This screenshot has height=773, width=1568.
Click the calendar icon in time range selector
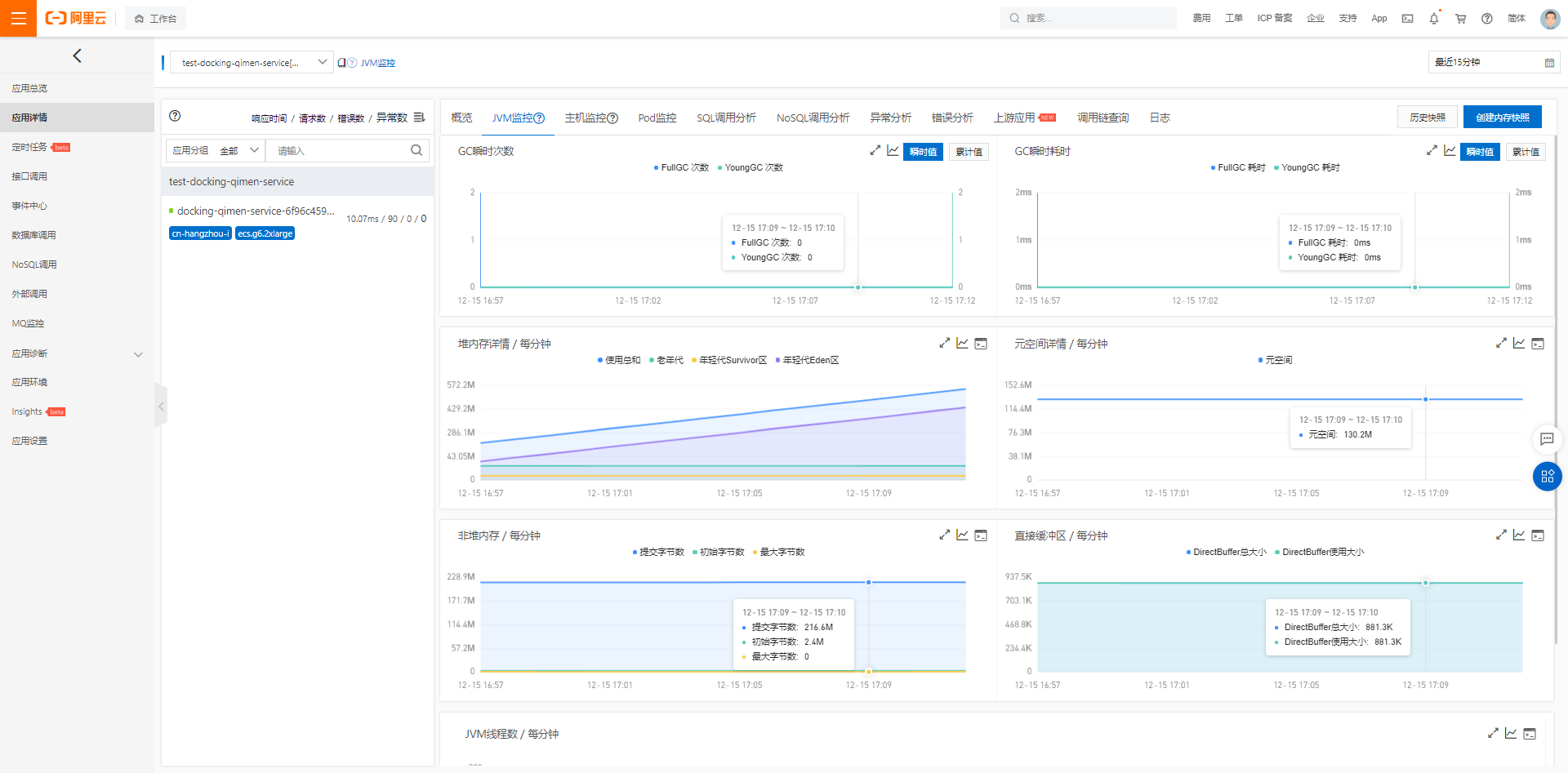(1549, 63)
